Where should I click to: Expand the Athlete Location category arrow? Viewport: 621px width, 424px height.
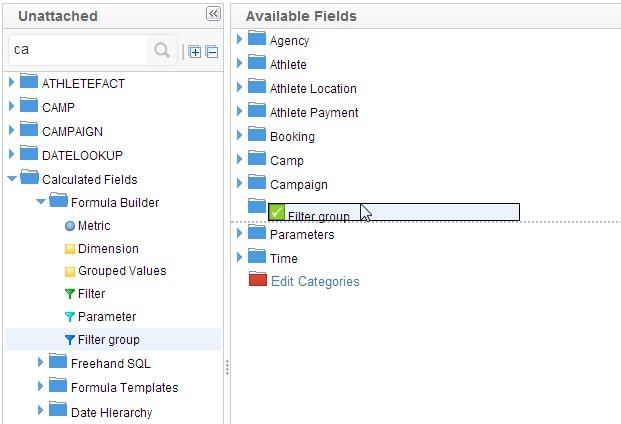click(x=239, y=87)
